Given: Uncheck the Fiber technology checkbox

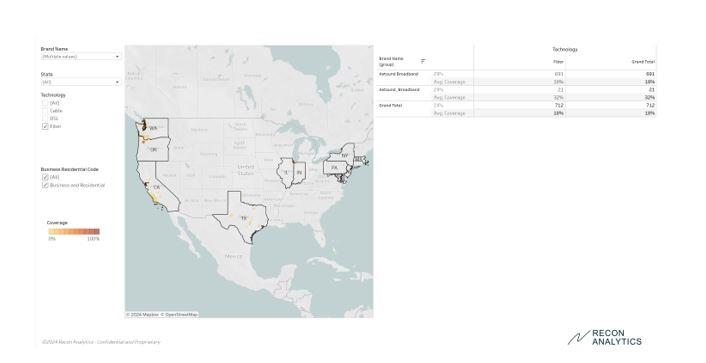Looking at the screenshot, I should coord(45,127).
